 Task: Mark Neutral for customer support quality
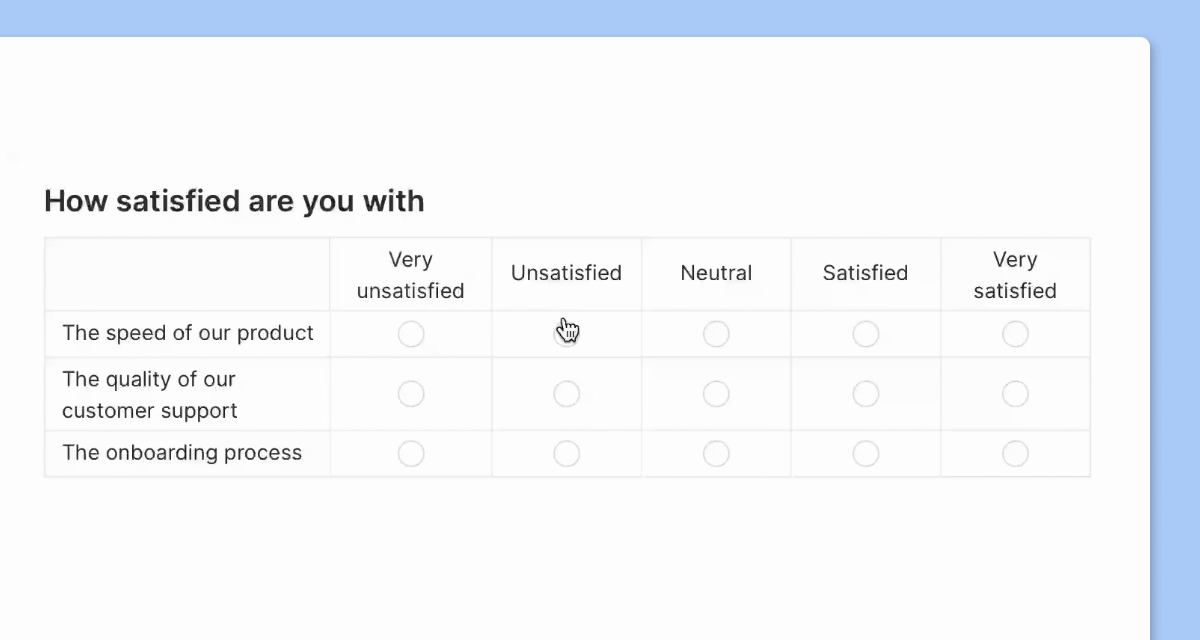[x=716, y=394]
